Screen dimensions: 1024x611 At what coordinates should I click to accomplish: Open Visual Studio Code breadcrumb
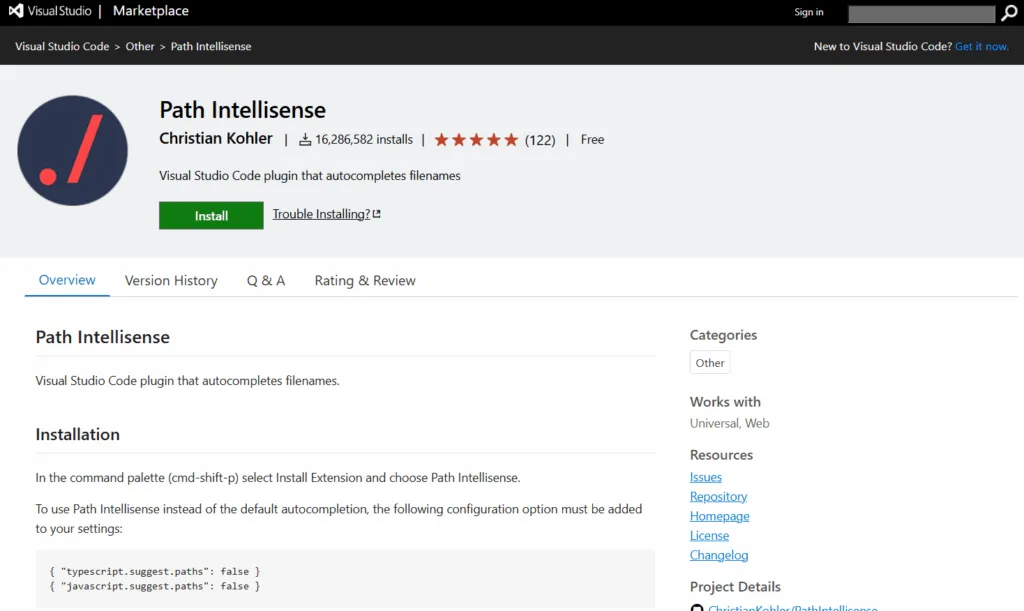62,46
